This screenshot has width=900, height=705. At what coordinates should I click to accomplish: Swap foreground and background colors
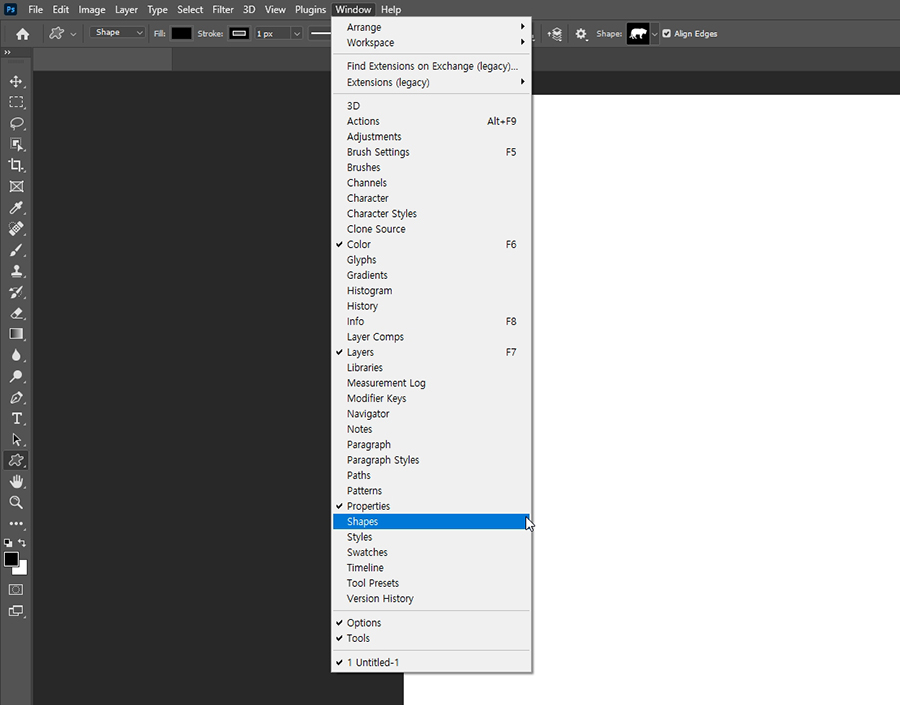(22, 543)
